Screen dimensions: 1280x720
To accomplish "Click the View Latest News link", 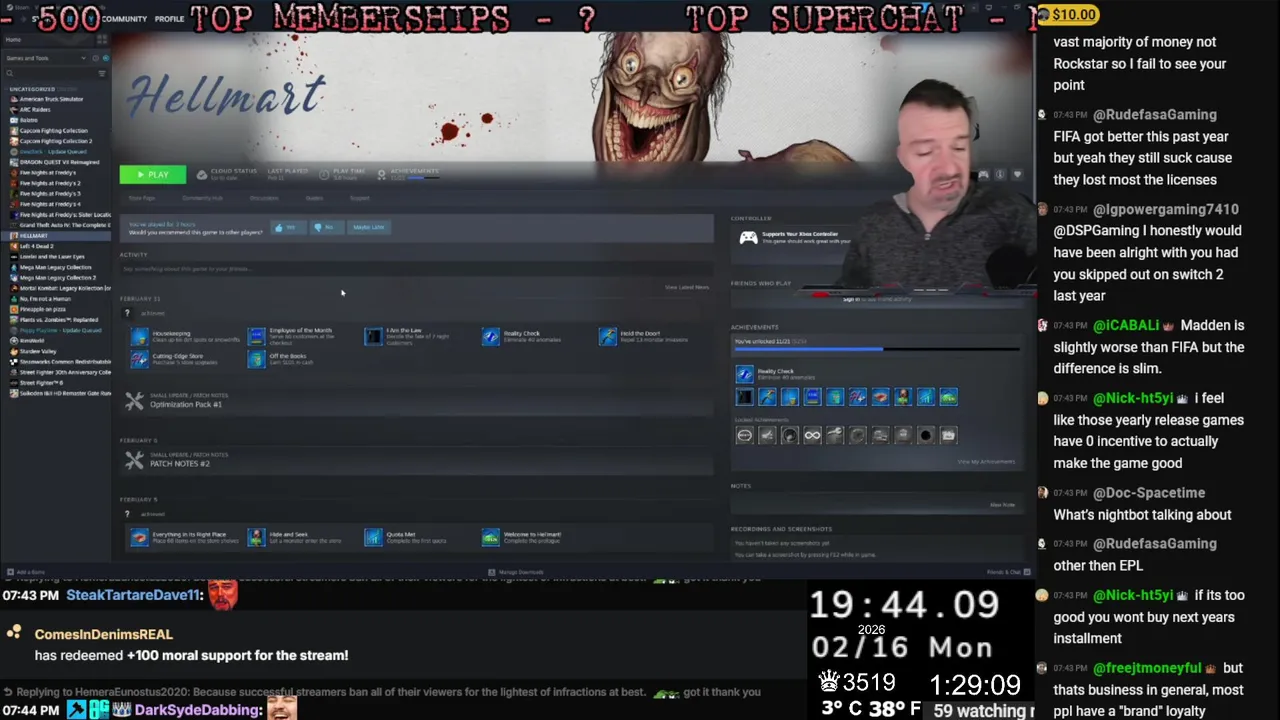I will [x=687, y=287].
